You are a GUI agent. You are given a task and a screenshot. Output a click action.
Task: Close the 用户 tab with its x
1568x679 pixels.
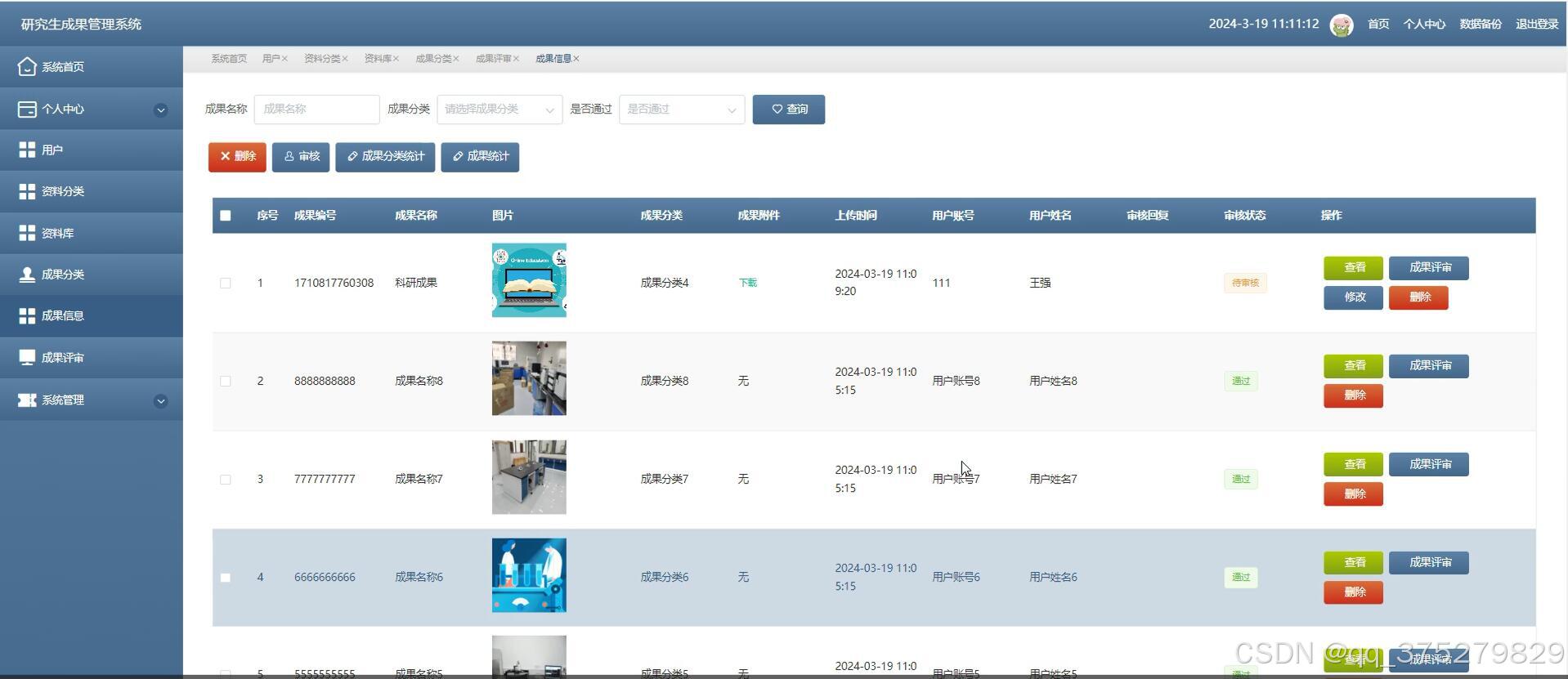tap(284, 59)
